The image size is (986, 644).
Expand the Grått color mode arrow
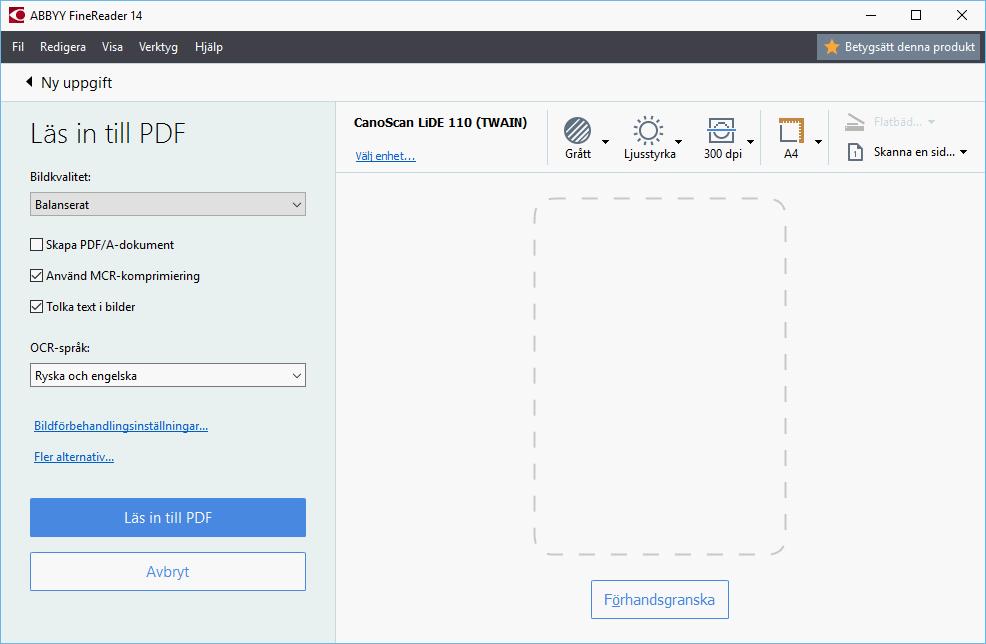tap(606, 142)
